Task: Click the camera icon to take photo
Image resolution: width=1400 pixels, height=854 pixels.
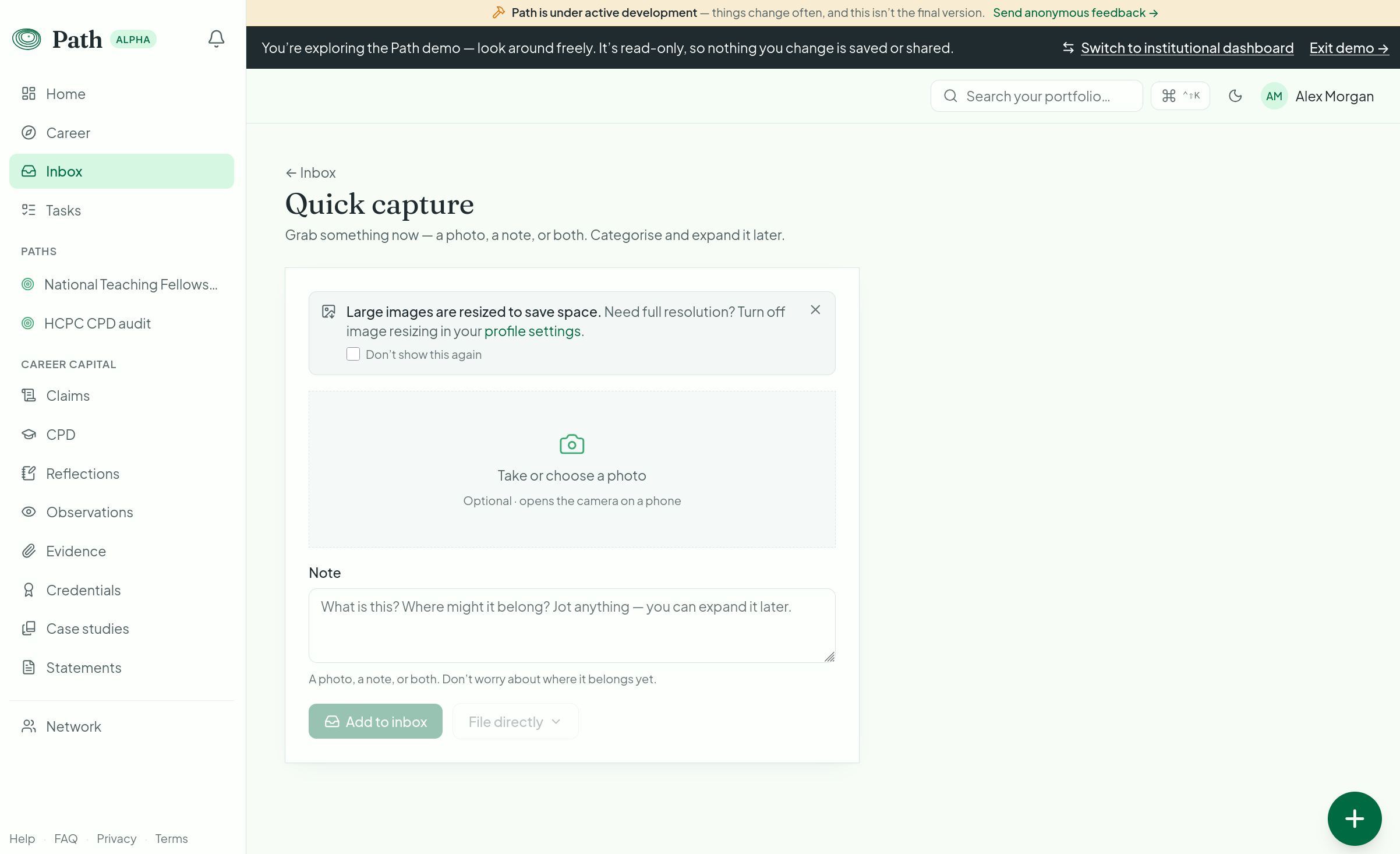Action: (x=572, y=444)
